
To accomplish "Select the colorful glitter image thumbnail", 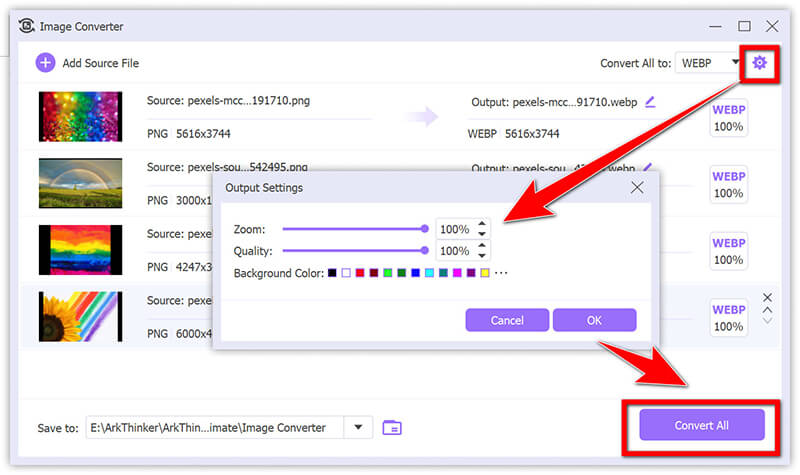I will [80, 117].
